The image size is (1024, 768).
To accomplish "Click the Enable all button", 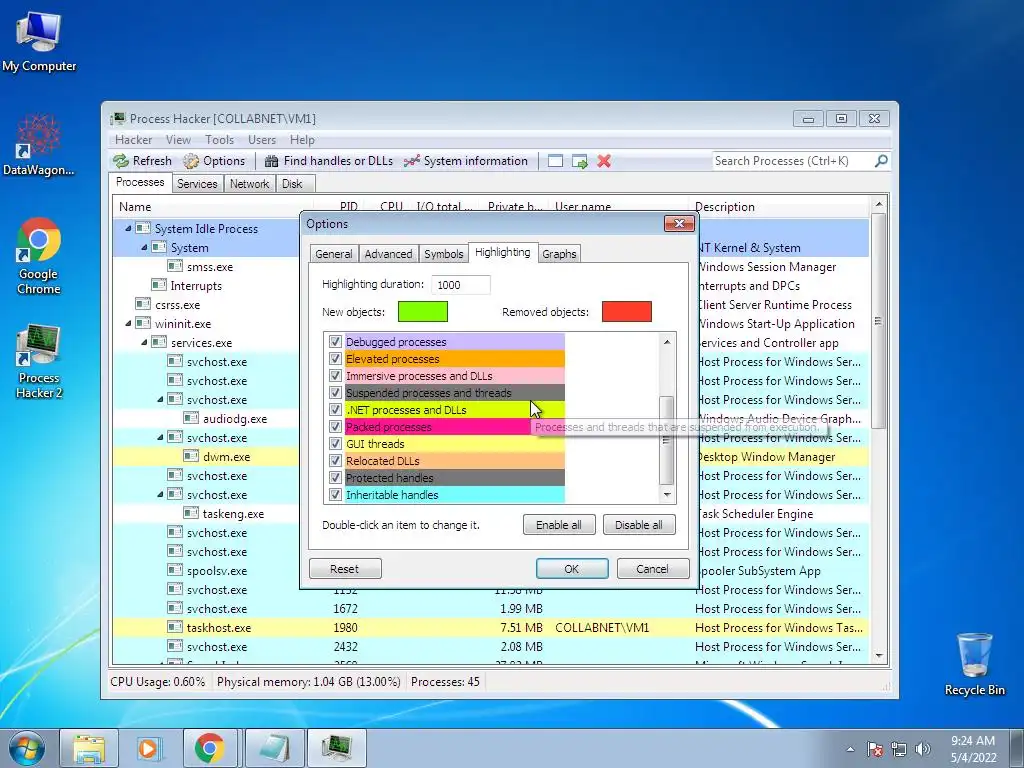I will (558, 525).
